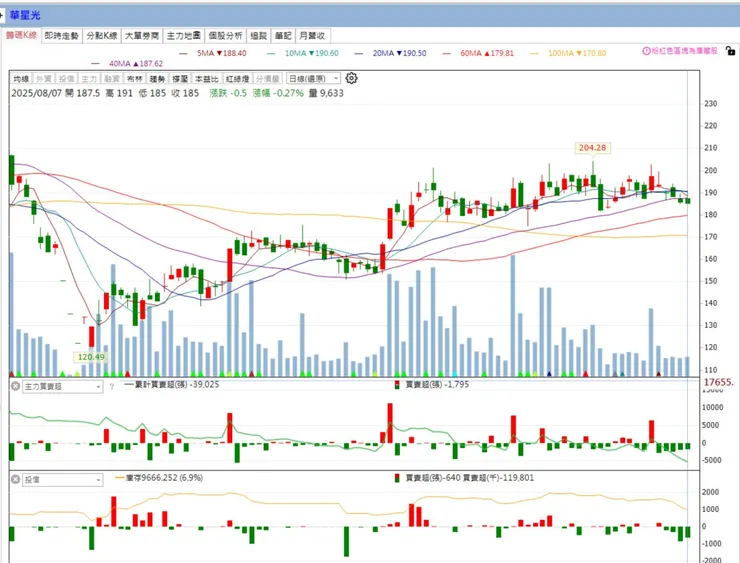Open the tab between 個股分析 and 筆記
Viewport: 740px width, 563px height.
pyautogui.click(x=259, y=35)
